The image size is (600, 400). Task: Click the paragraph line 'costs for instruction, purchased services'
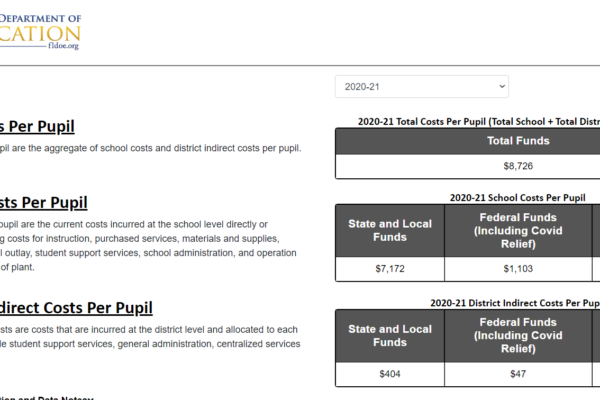[140, 239]
